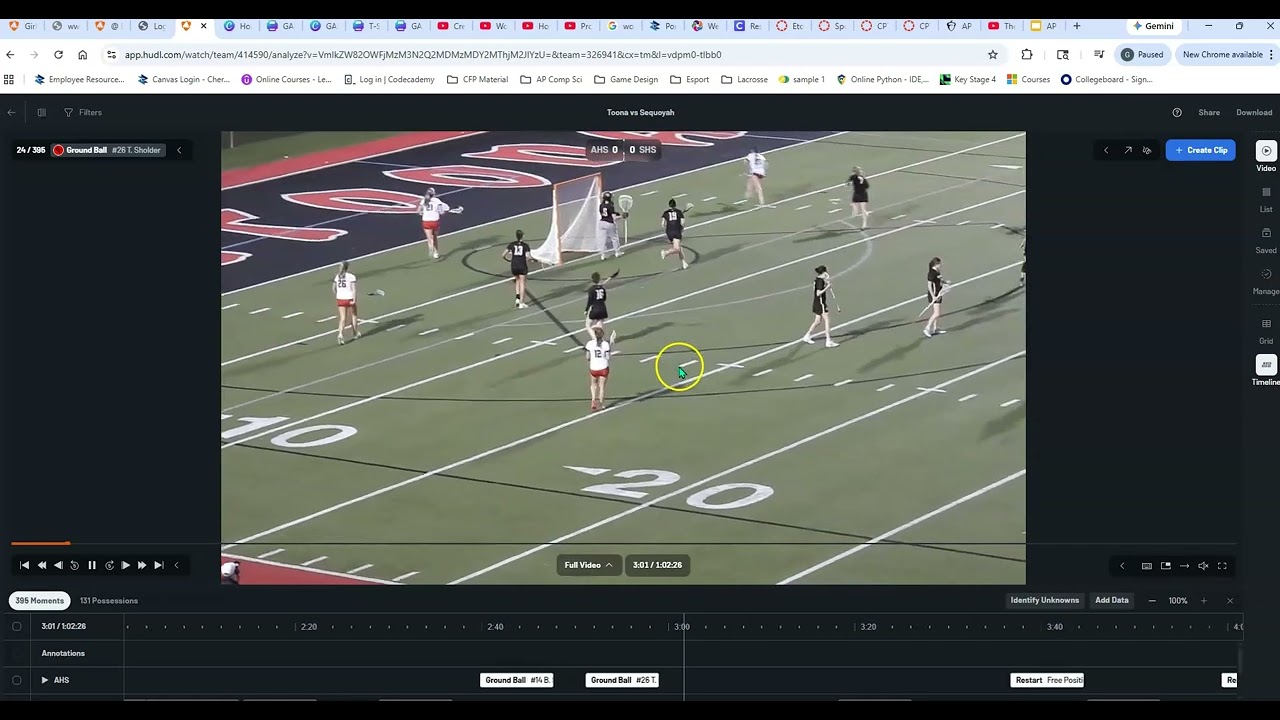This screenshot has width=1280, height=720.
Task: Toggle the sidebar panel icon
Action: point(41,113)
